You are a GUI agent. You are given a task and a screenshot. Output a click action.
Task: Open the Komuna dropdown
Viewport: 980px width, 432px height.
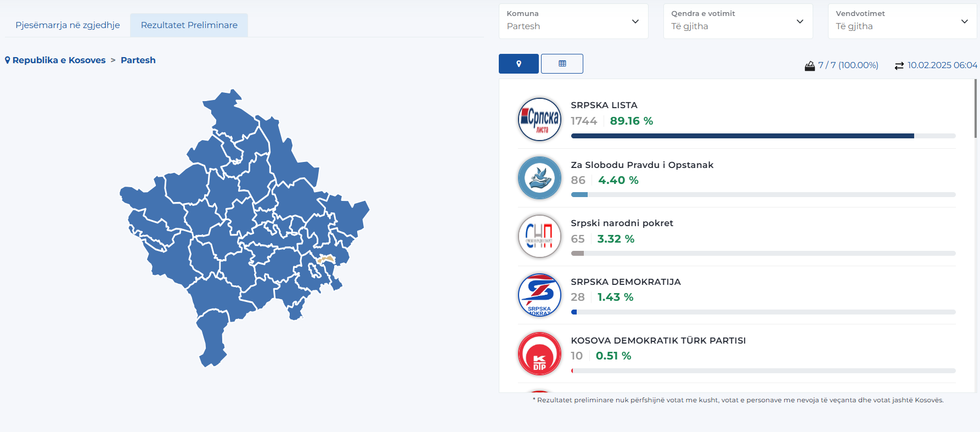tap(574, 20)
